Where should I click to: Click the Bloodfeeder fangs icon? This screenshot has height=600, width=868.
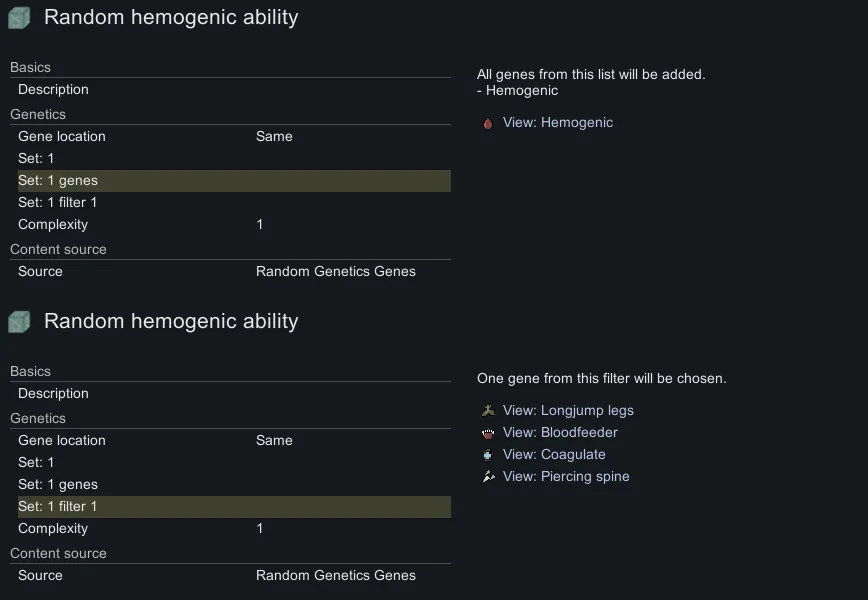tap(488, 433)
